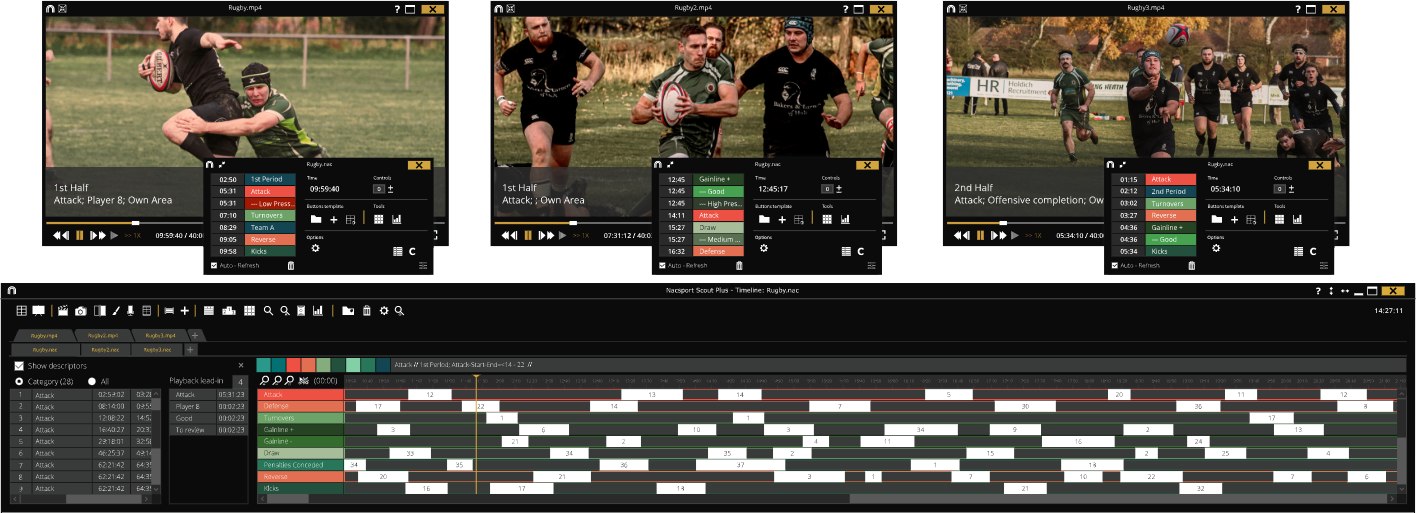1416x513 pixels.
Task: Open bar chart tool in Rugby3.mp4 panel
Action: 1298,219
